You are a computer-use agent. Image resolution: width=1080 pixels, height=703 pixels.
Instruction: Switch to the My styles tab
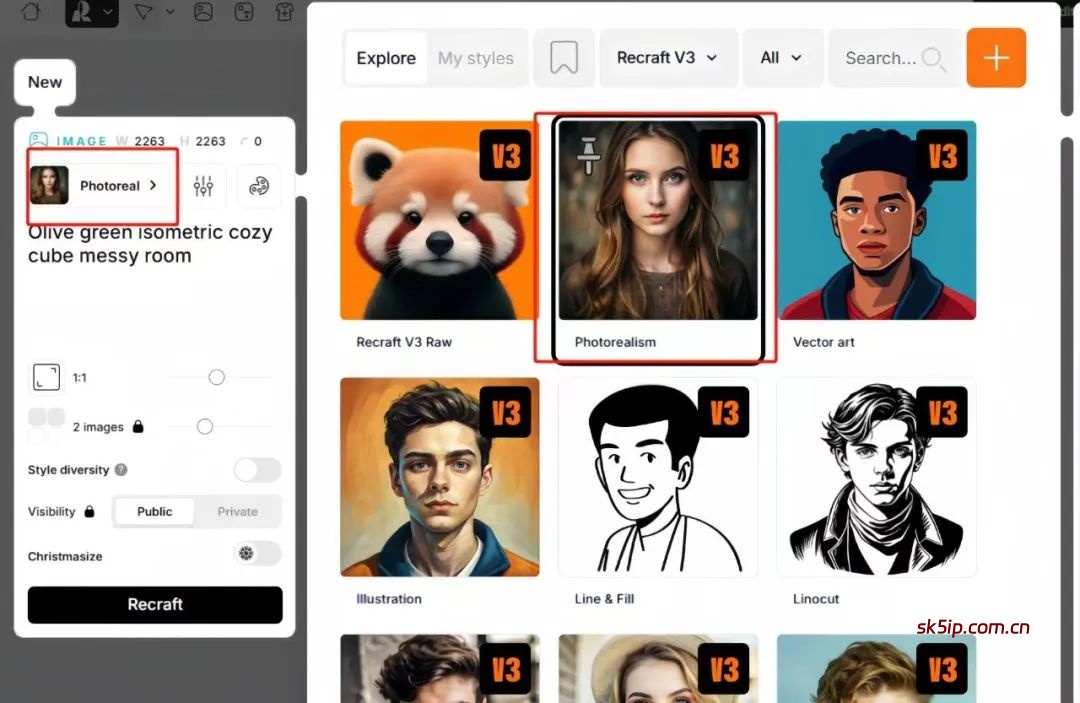[x=475, y=58]
